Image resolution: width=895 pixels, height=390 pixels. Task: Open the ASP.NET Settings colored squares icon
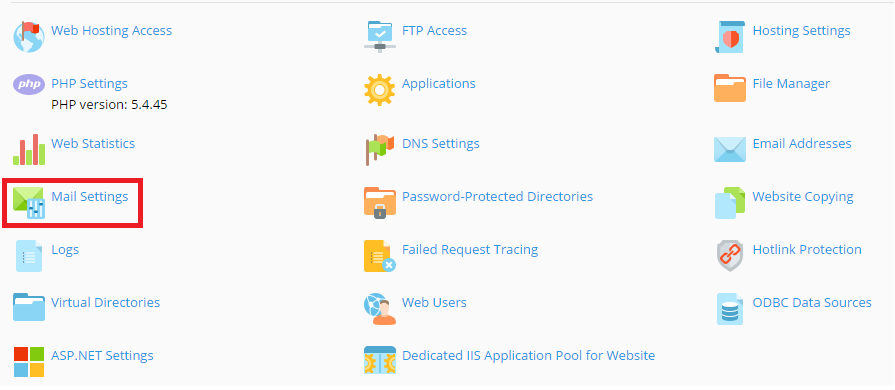(x=29, y=362)
